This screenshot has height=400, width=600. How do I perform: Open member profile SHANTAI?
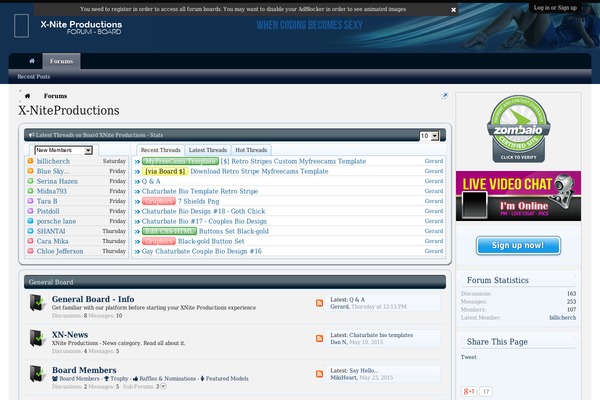coord(51,231)
